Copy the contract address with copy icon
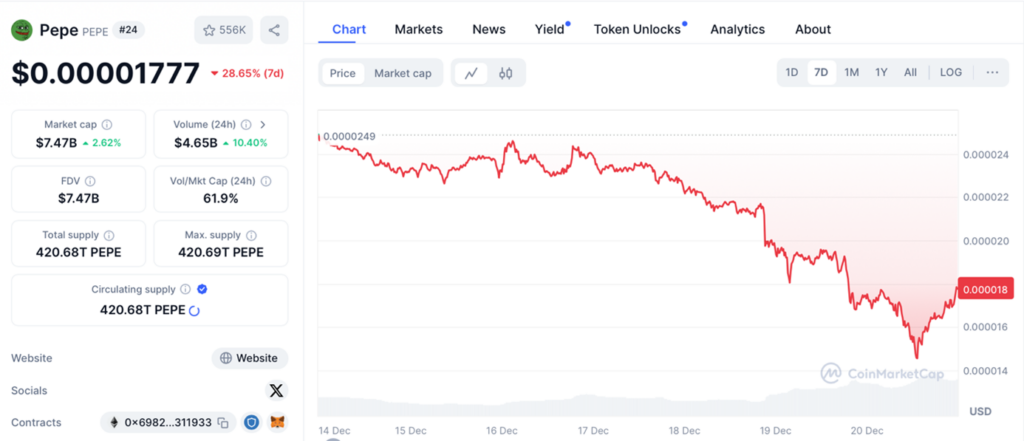This screenshot has width=1024, height=441. coord(225,423)
